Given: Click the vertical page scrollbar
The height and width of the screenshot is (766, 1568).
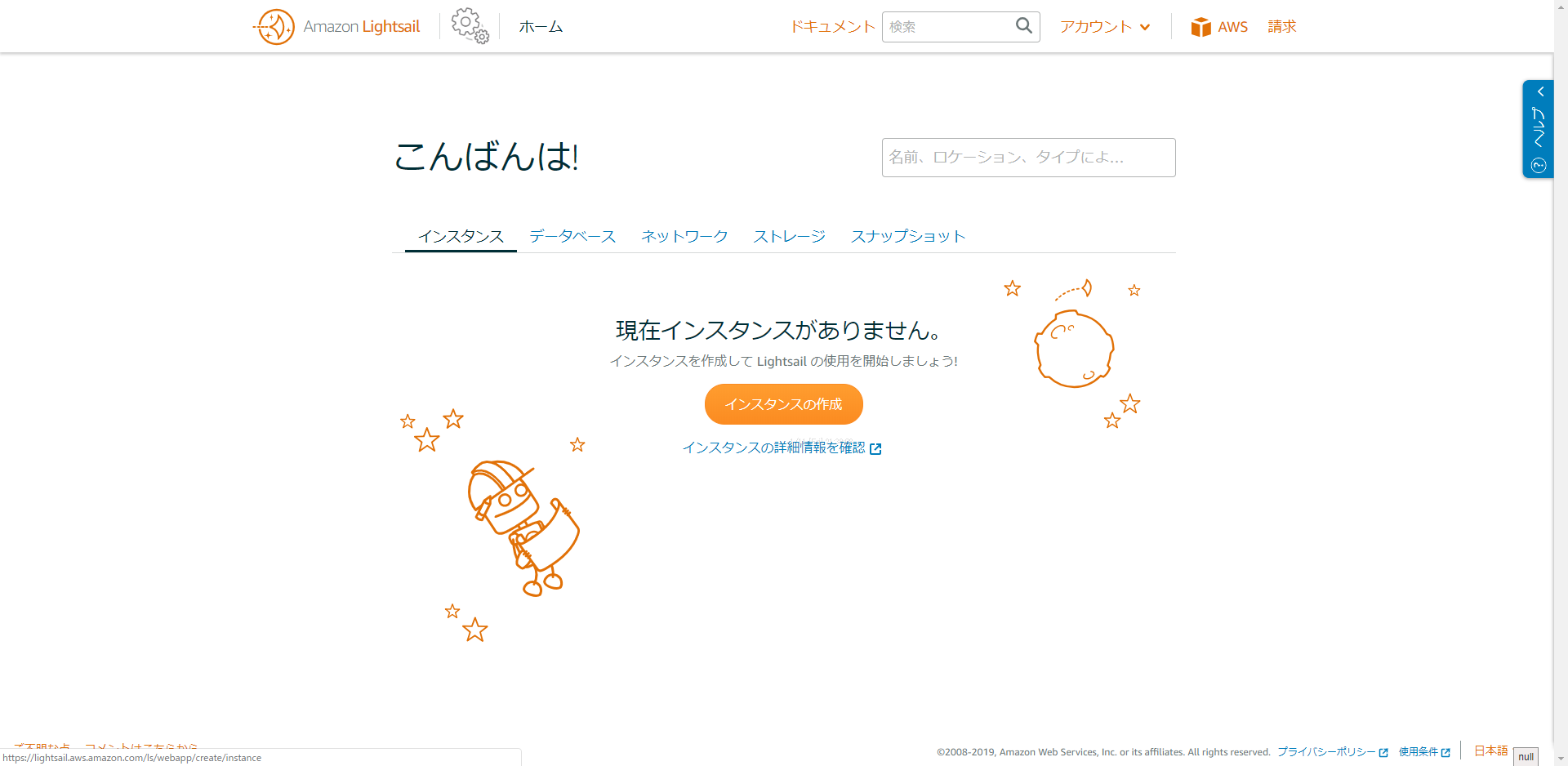Looking at the screenshot, I should pos(1561,383).
